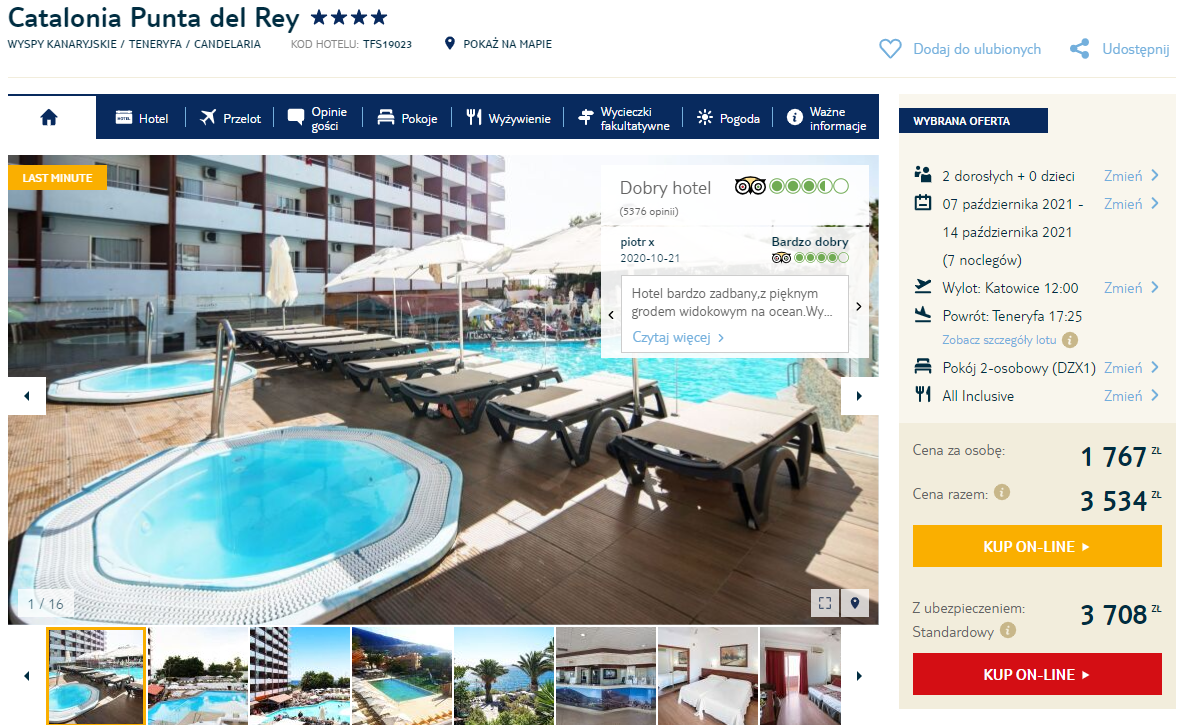1181x725 pixels.
Task: Open Czytaj więcej review link
Action: [x=678, y=337]
